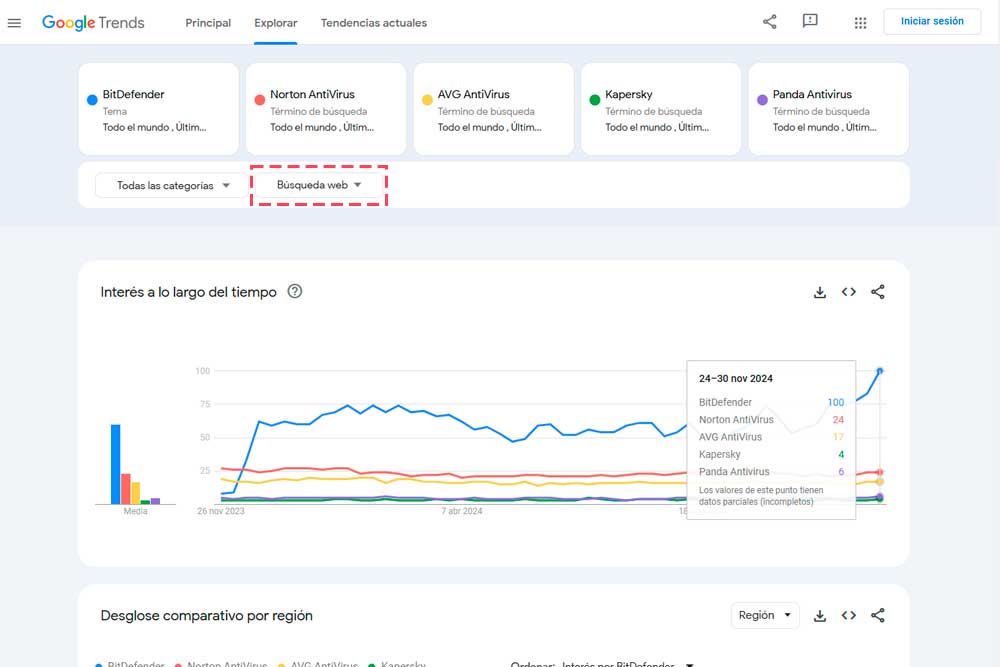Click the '7 abr 2024' axis date
Viewport: 1000px width, 667px height.
point(462,511)
